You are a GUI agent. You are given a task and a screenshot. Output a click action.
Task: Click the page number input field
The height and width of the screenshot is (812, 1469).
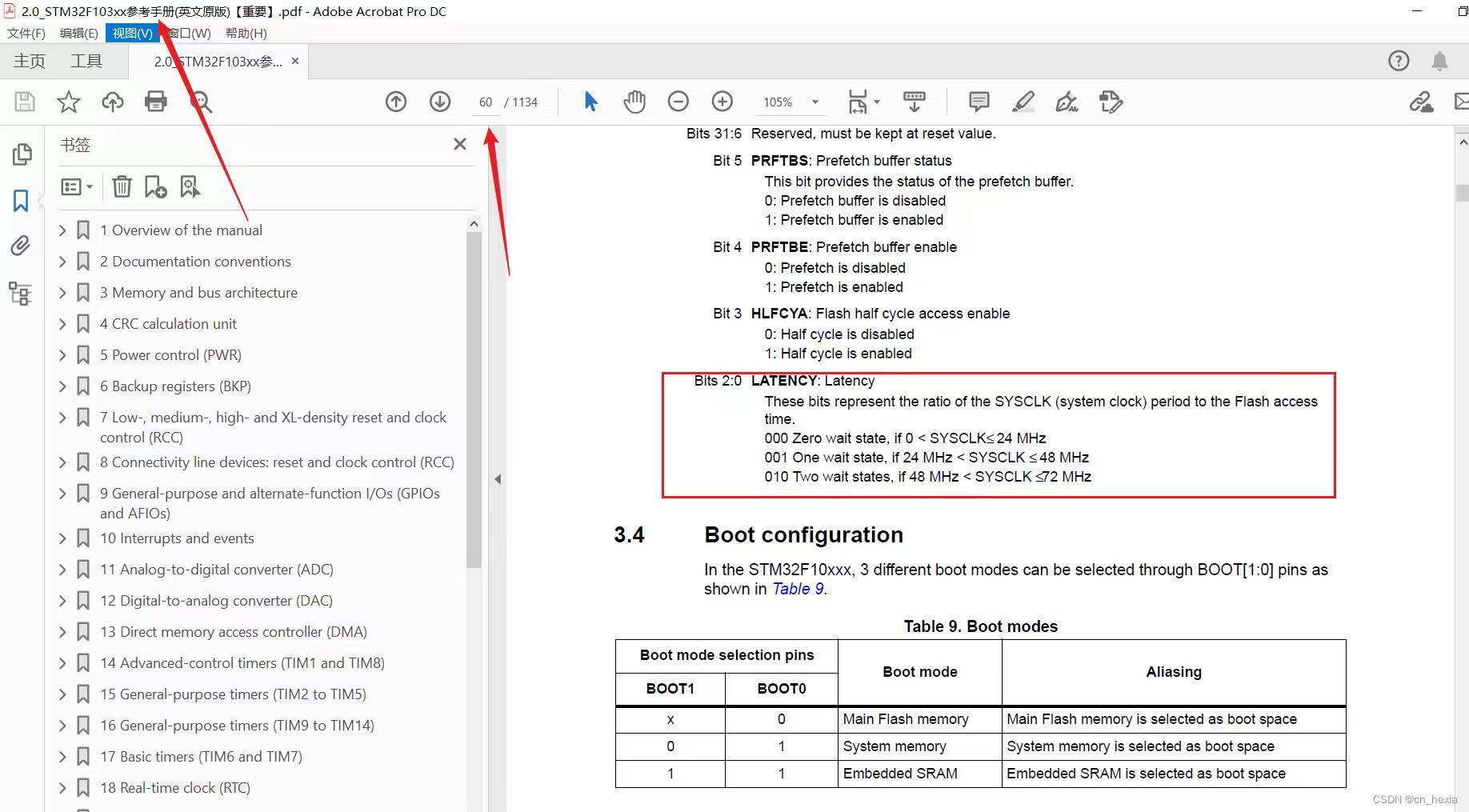(486, 102)
